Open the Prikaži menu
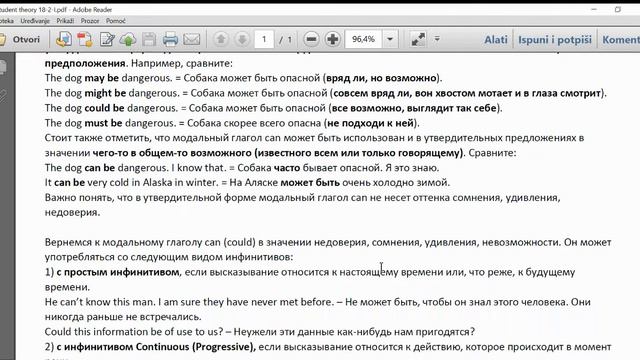The image size is (640, 360). [65, 21]
